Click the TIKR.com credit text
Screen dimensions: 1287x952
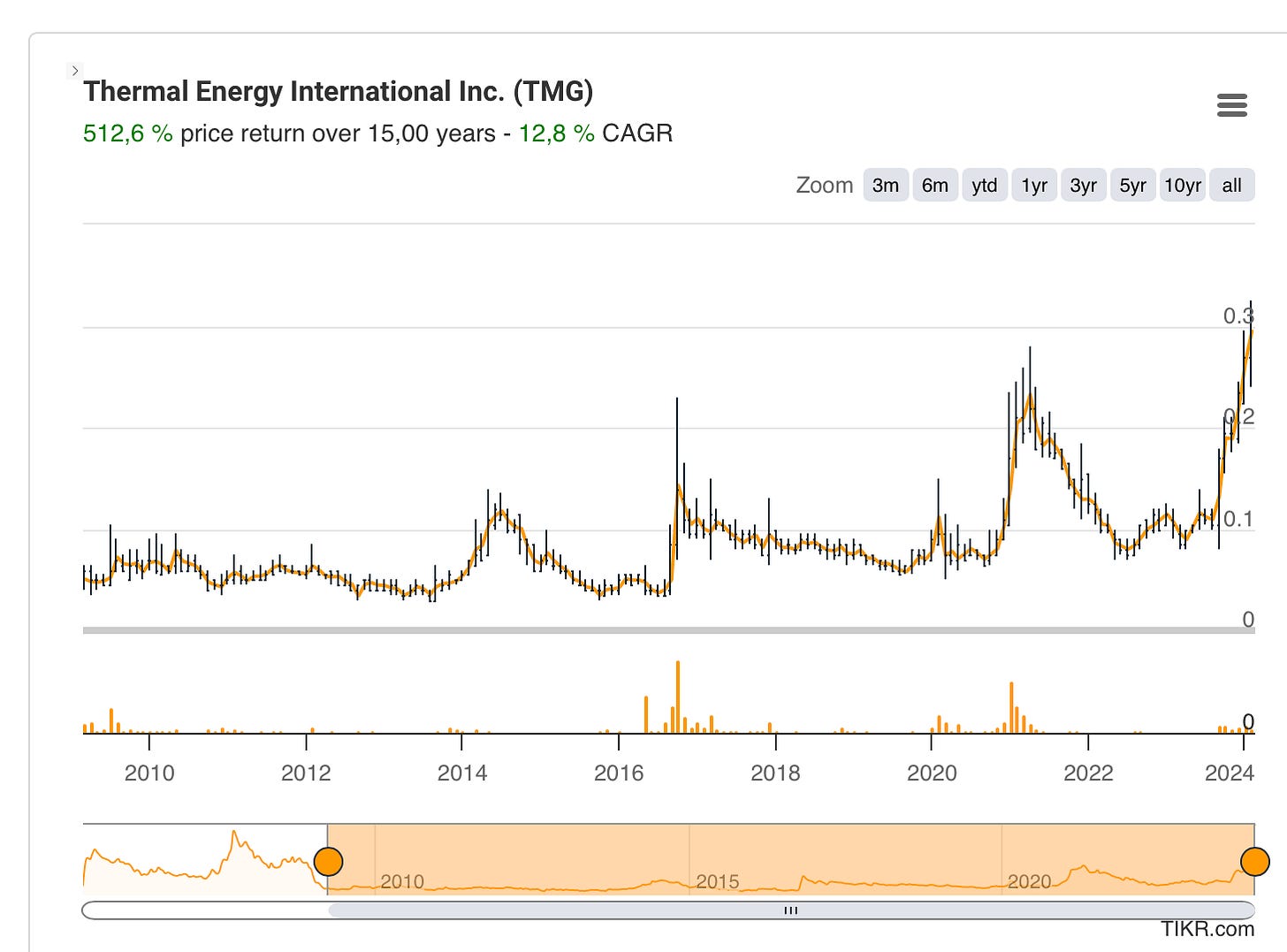[1207, 929]
